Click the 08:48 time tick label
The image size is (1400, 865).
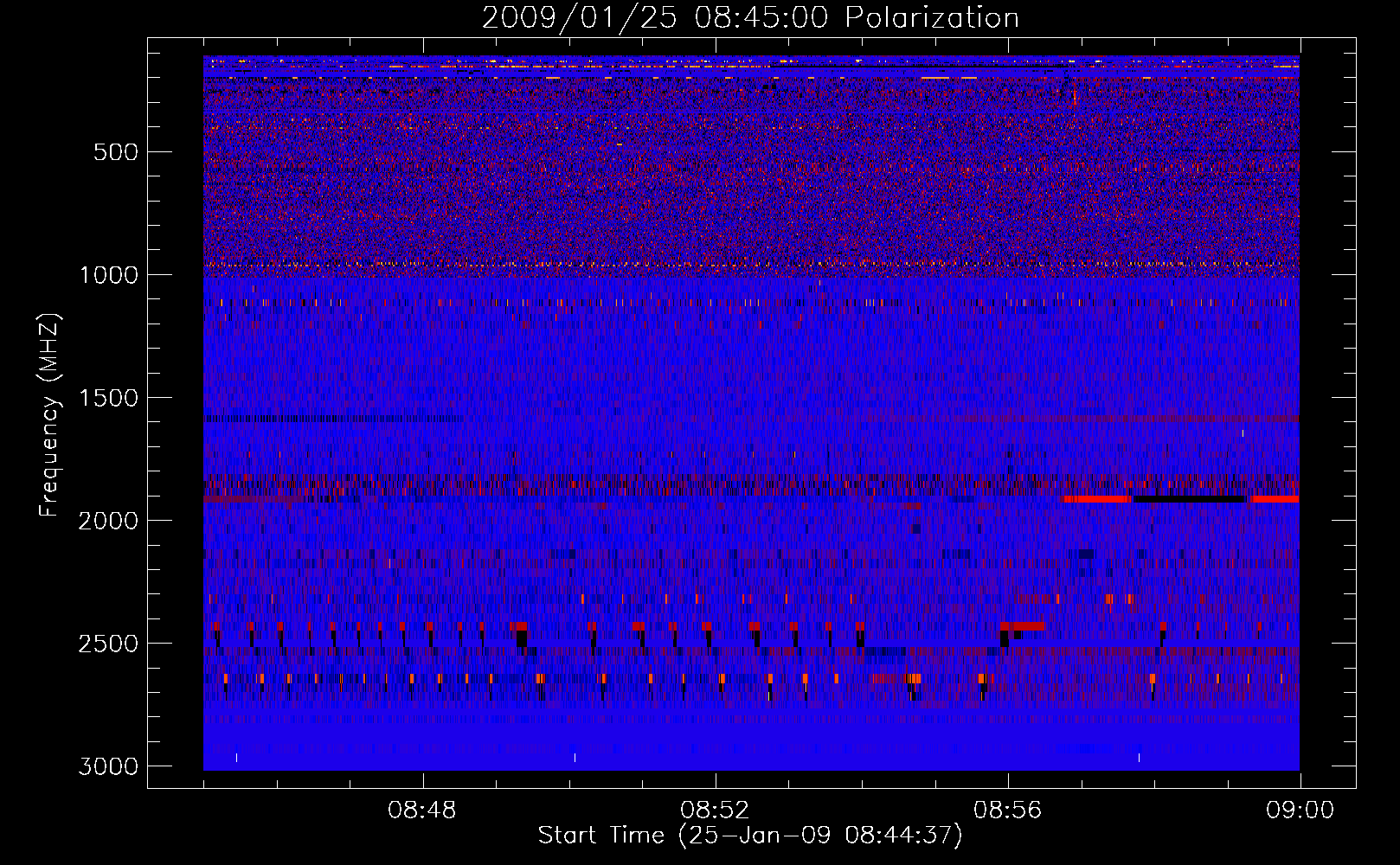pyautogui.click(x=422, y=811)
